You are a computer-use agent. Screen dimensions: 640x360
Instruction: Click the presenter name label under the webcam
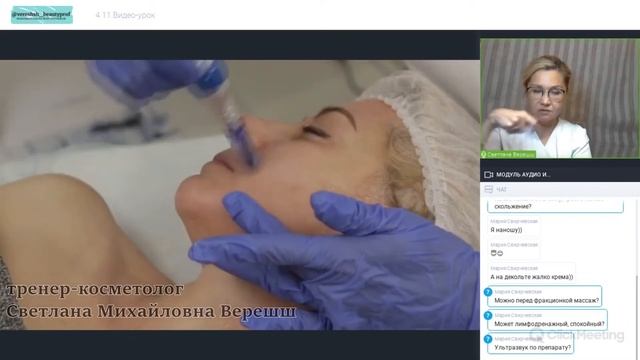(509, 154)
